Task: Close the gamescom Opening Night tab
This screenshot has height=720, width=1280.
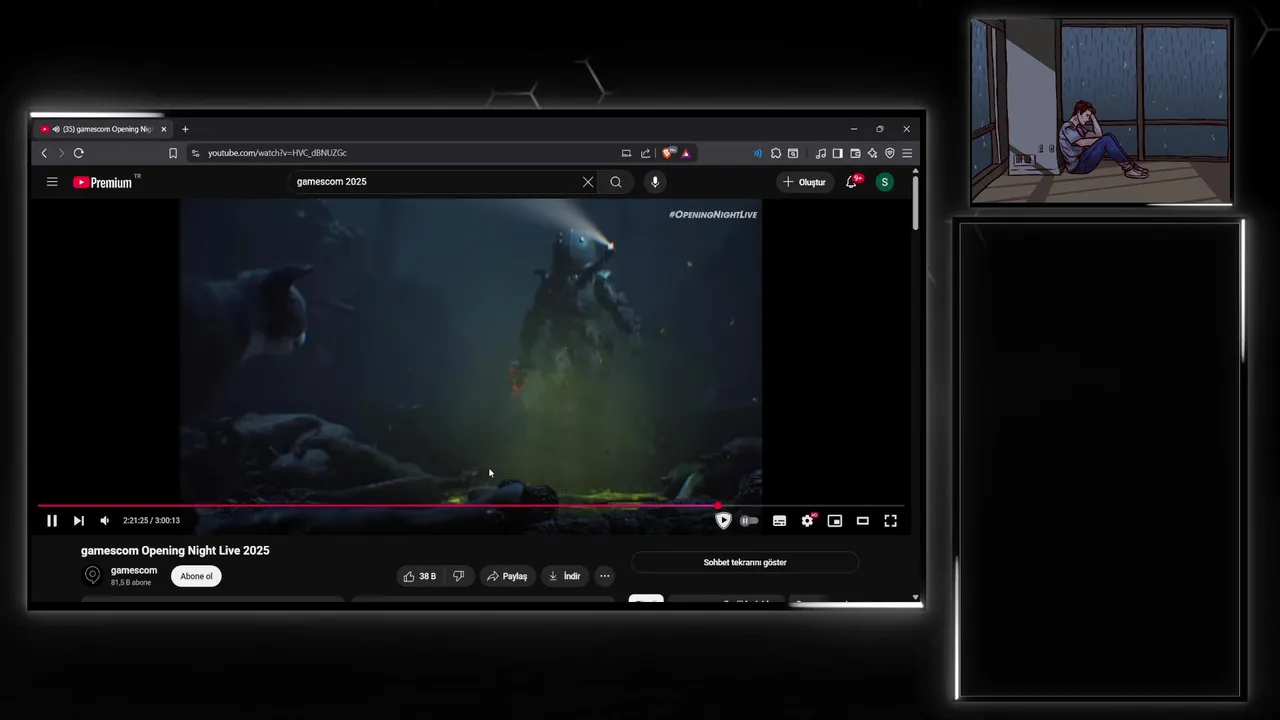Action: pos(164,129)
